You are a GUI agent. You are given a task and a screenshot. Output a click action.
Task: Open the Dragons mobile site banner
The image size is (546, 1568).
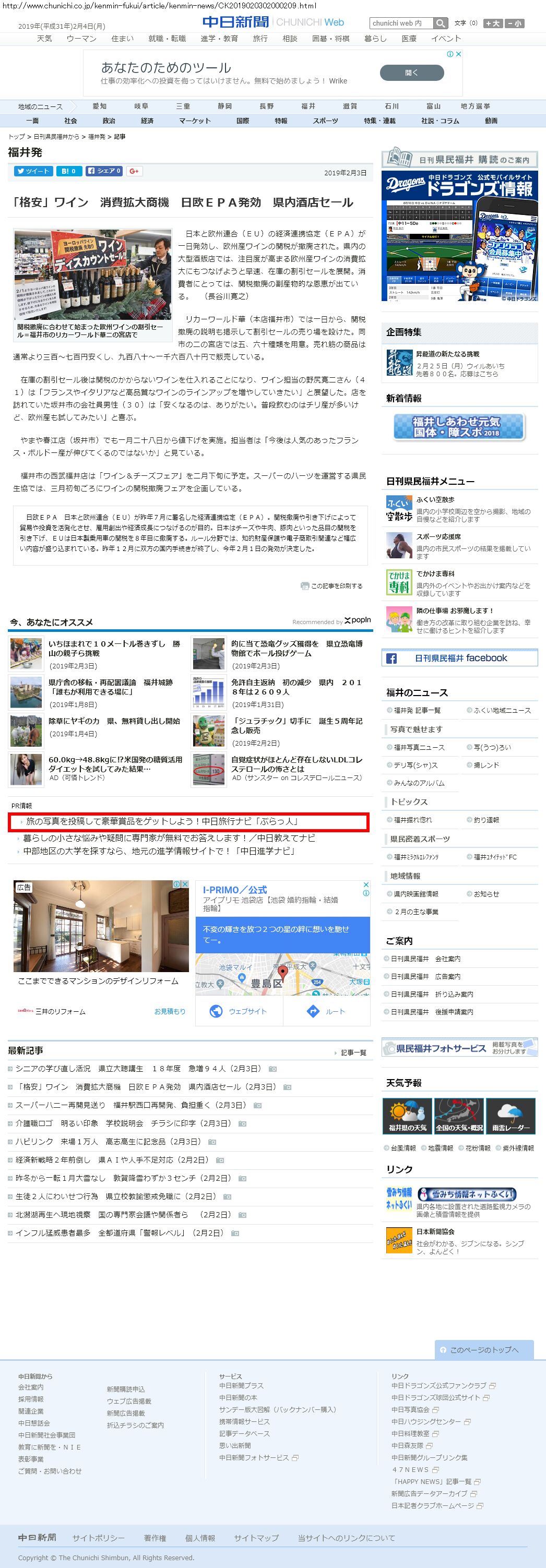point(459,236)
